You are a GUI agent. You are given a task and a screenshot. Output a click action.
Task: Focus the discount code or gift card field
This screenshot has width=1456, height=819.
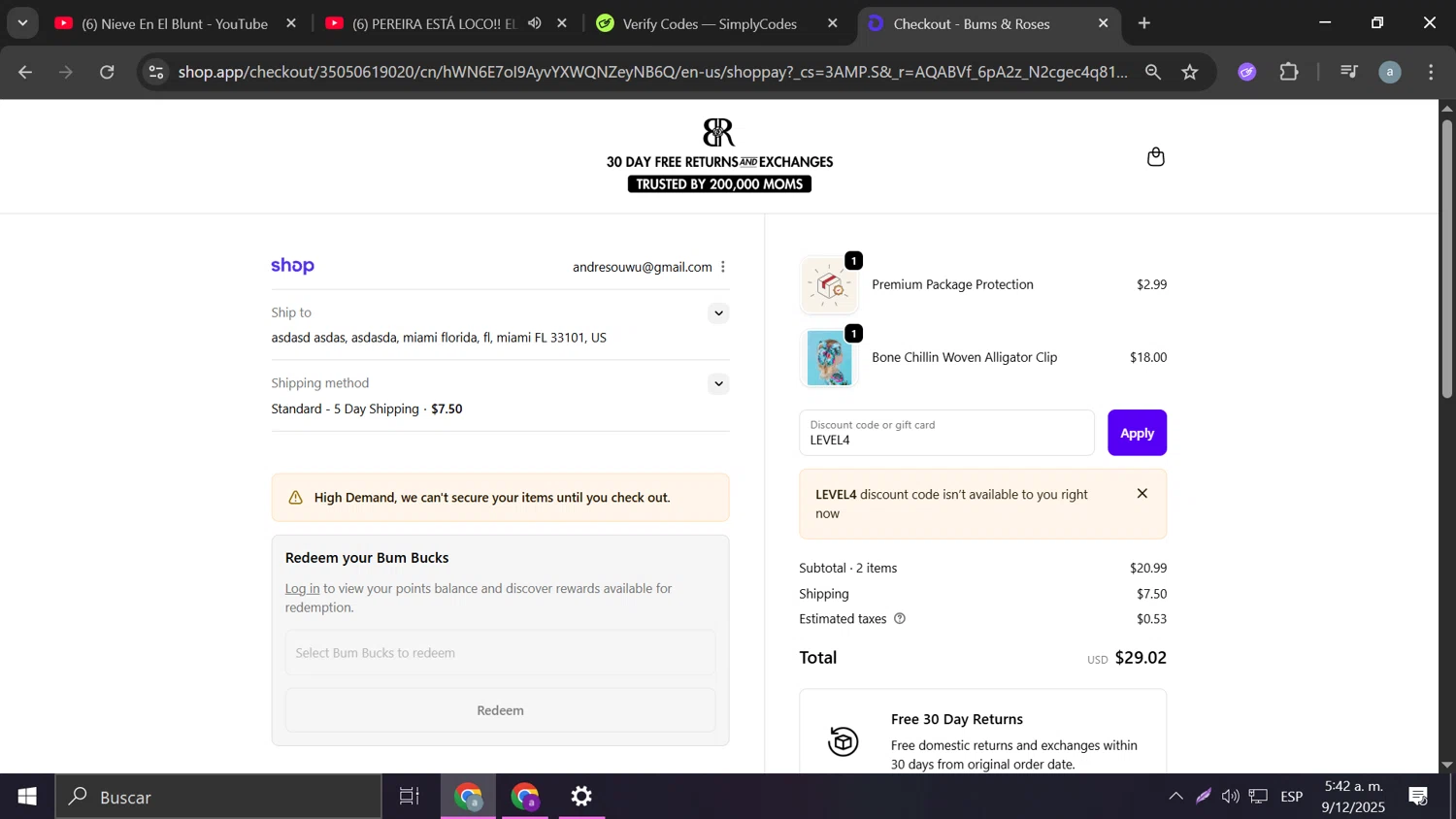click(x=946, y=433)
